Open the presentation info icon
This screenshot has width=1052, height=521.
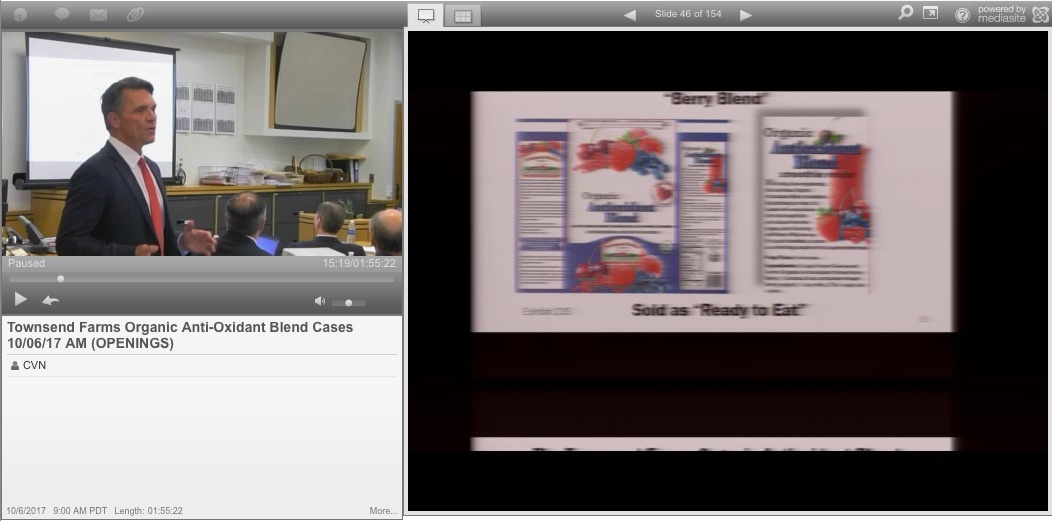(21, 14)
